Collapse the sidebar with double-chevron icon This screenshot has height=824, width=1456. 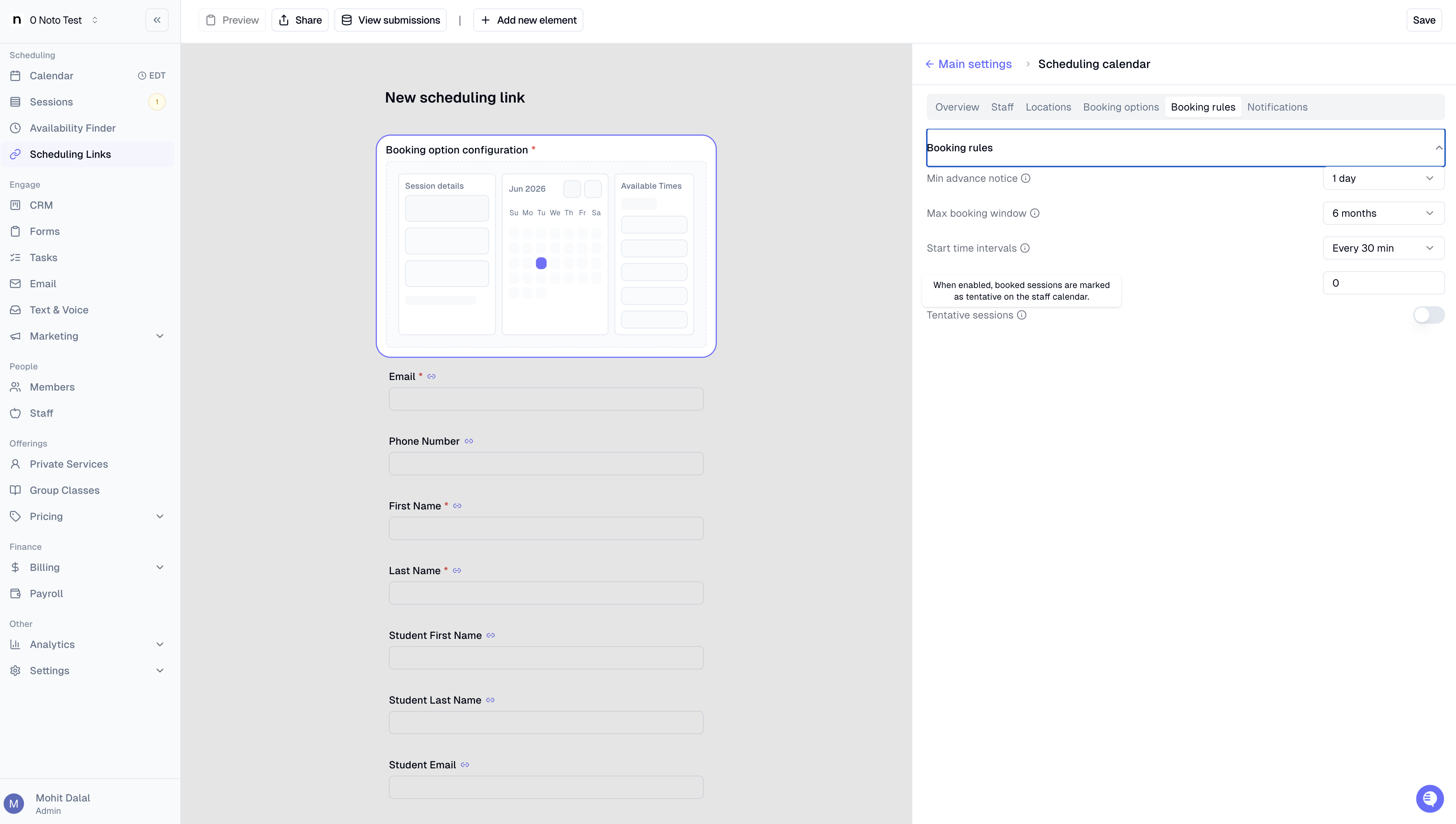157,20
